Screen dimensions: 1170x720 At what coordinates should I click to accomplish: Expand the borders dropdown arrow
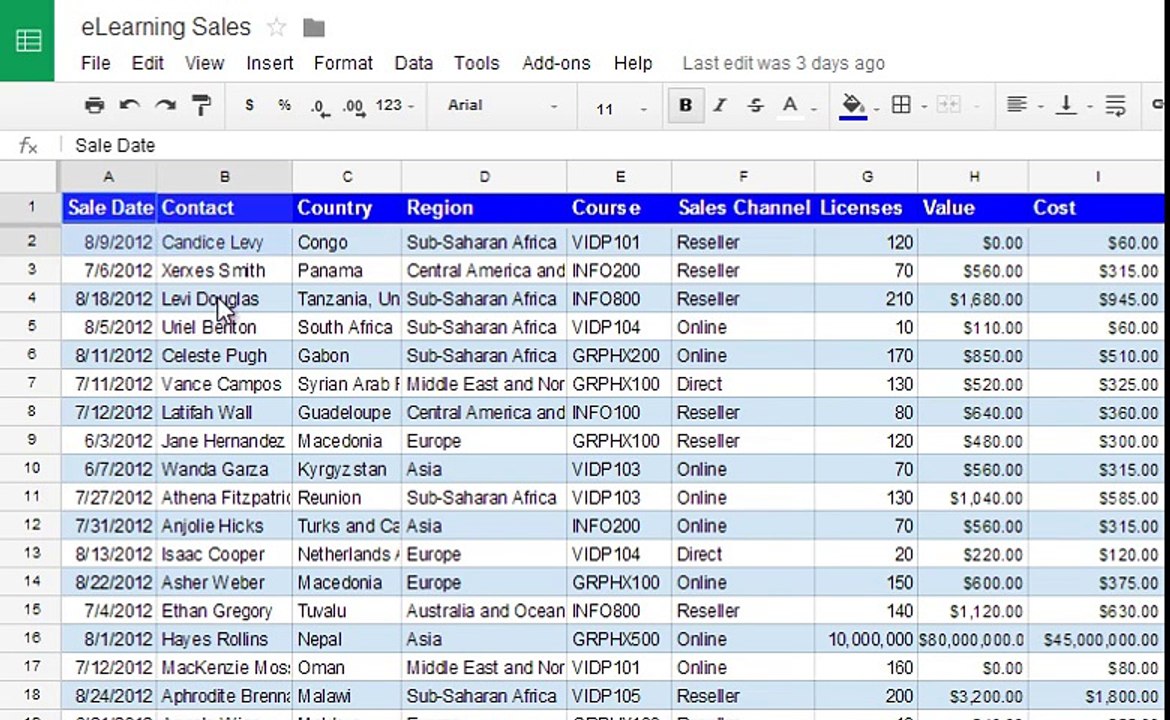[924, 107]
